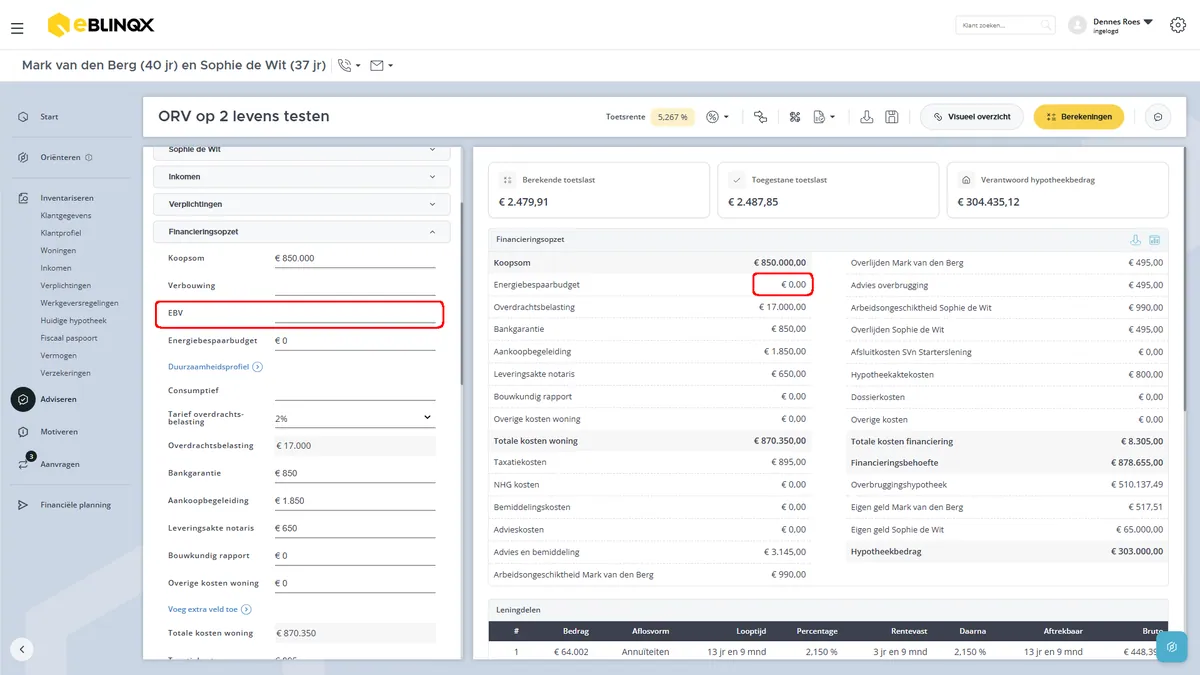The height and width of the screenshot is (675, 1200).
Task: Go to Start in the sidebar
Action: point(49,117)
